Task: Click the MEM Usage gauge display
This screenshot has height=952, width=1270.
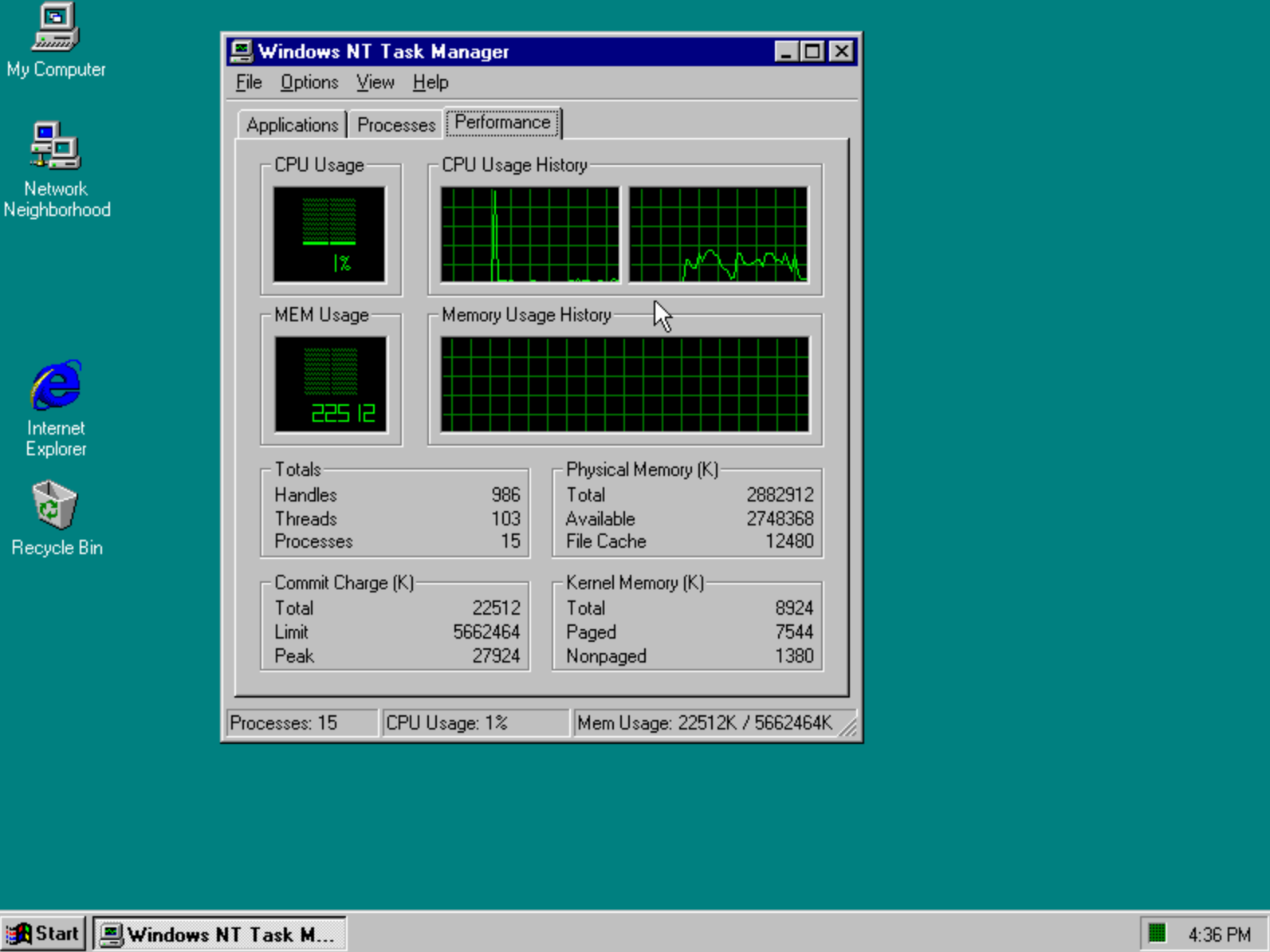Action: point(330,384)
